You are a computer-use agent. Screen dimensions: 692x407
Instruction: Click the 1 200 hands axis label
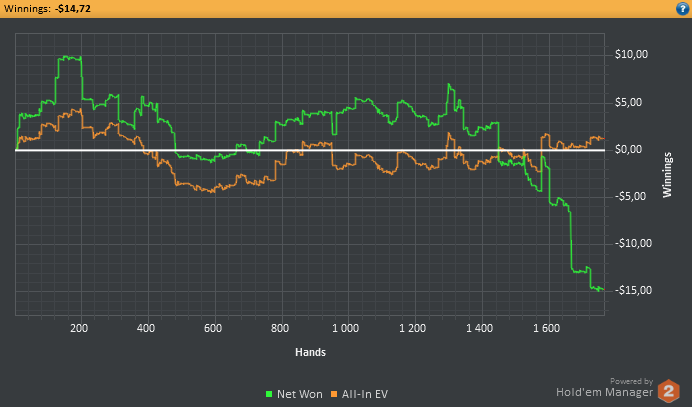(413, 328)
